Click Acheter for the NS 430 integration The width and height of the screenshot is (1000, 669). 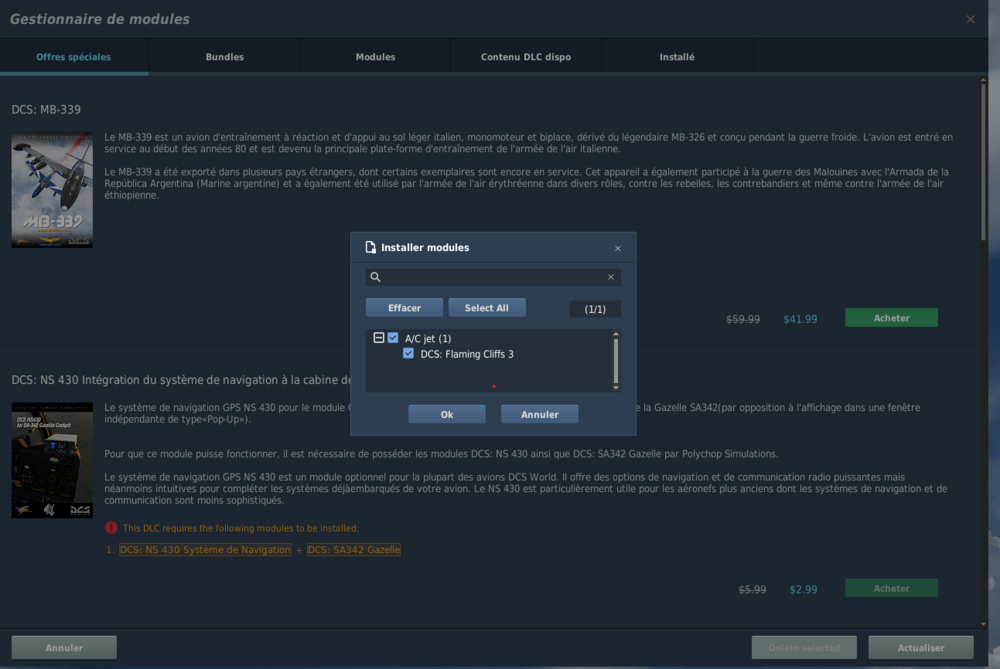pyautogui.click(x=891, y=588)
